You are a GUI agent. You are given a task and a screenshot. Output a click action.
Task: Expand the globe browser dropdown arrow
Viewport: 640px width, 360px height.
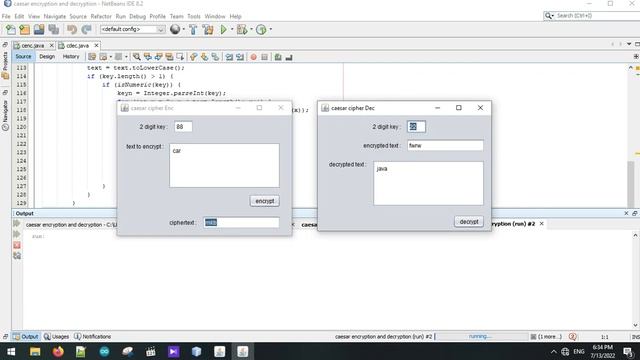[183, 29]
